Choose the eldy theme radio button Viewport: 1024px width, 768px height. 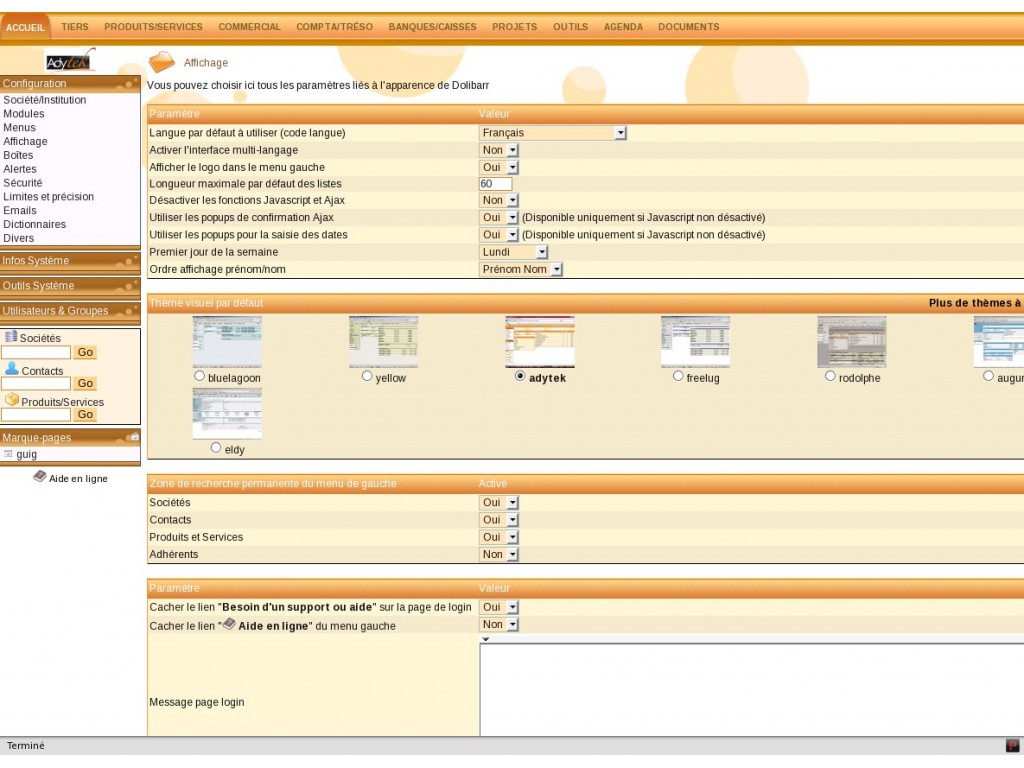(x=216, y=448)
